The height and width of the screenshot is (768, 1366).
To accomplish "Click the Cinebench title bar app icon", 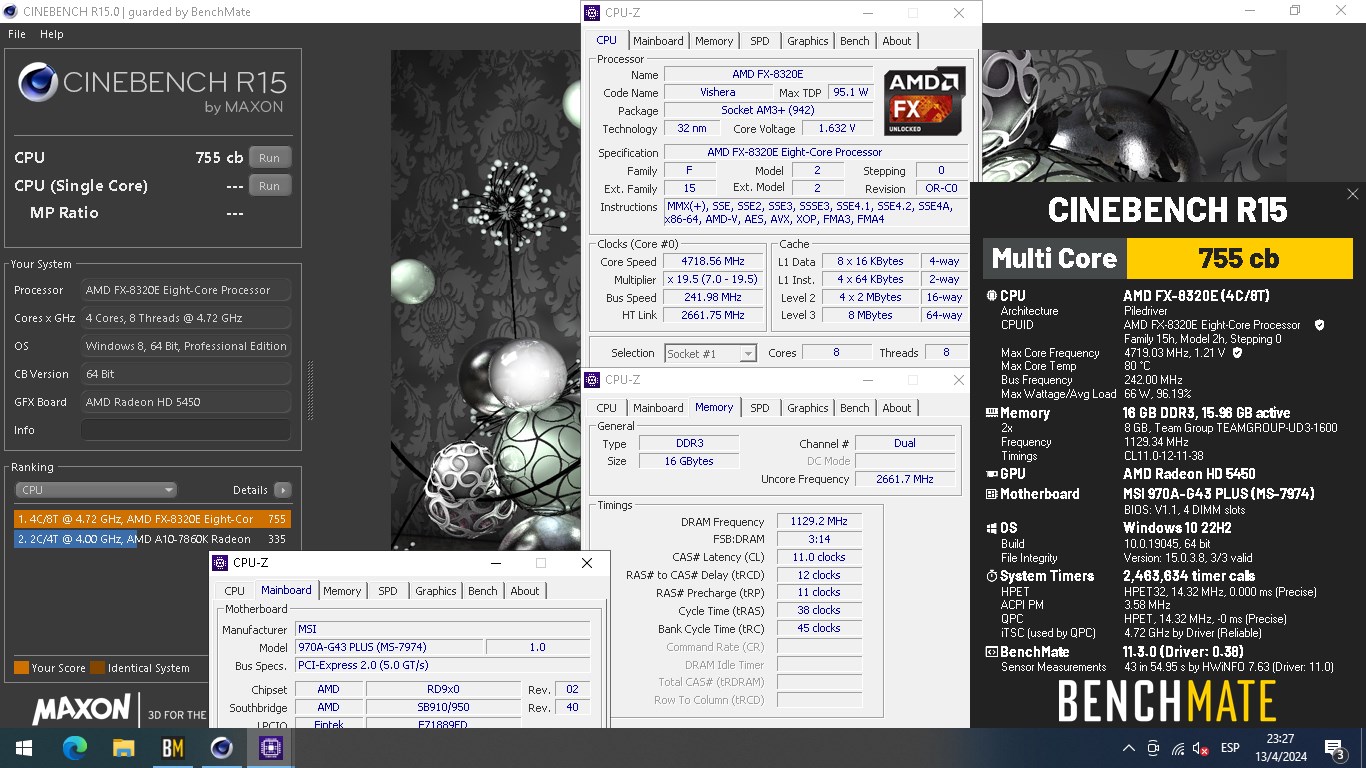I will [11, 12].
